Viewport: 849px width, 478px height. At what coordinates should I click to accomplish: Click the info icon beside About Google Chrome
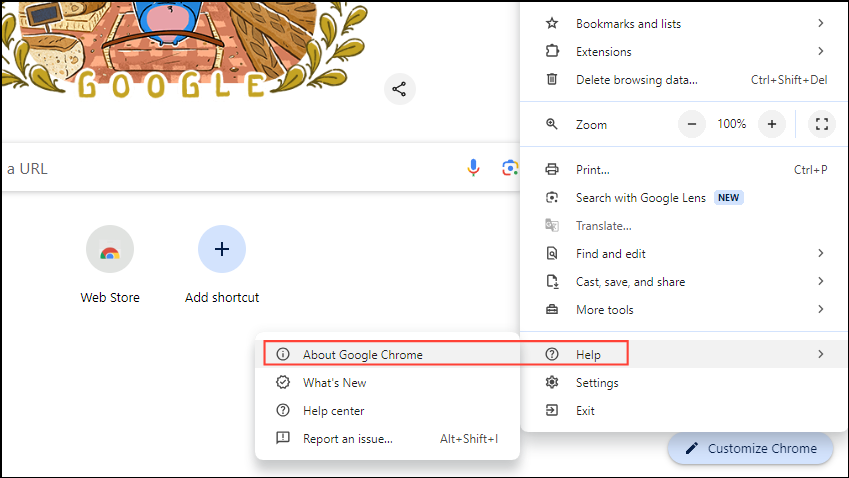click(283, 355)
